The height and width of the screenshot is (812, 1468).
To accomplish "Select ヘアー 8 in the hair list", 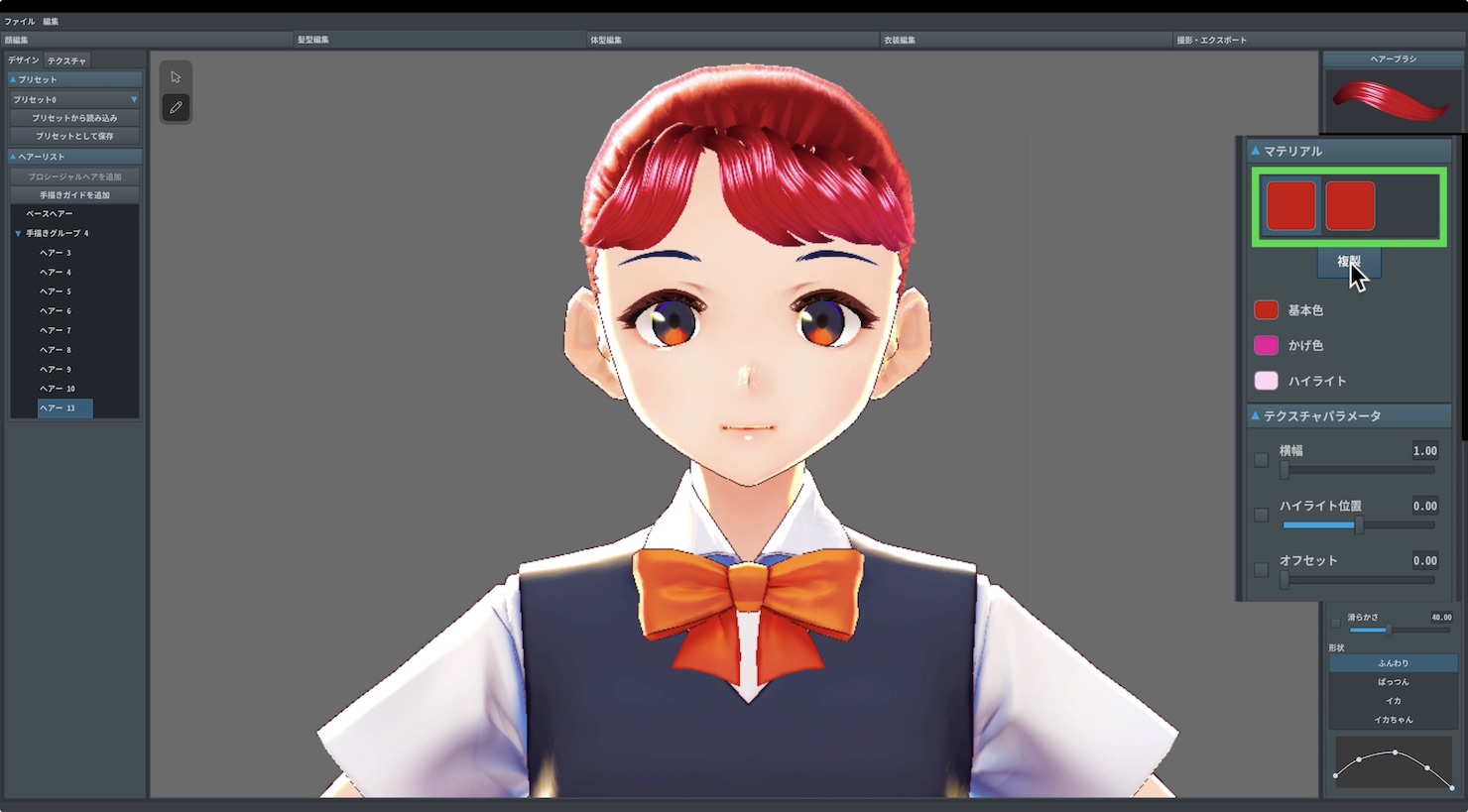I will click(56, 350).
